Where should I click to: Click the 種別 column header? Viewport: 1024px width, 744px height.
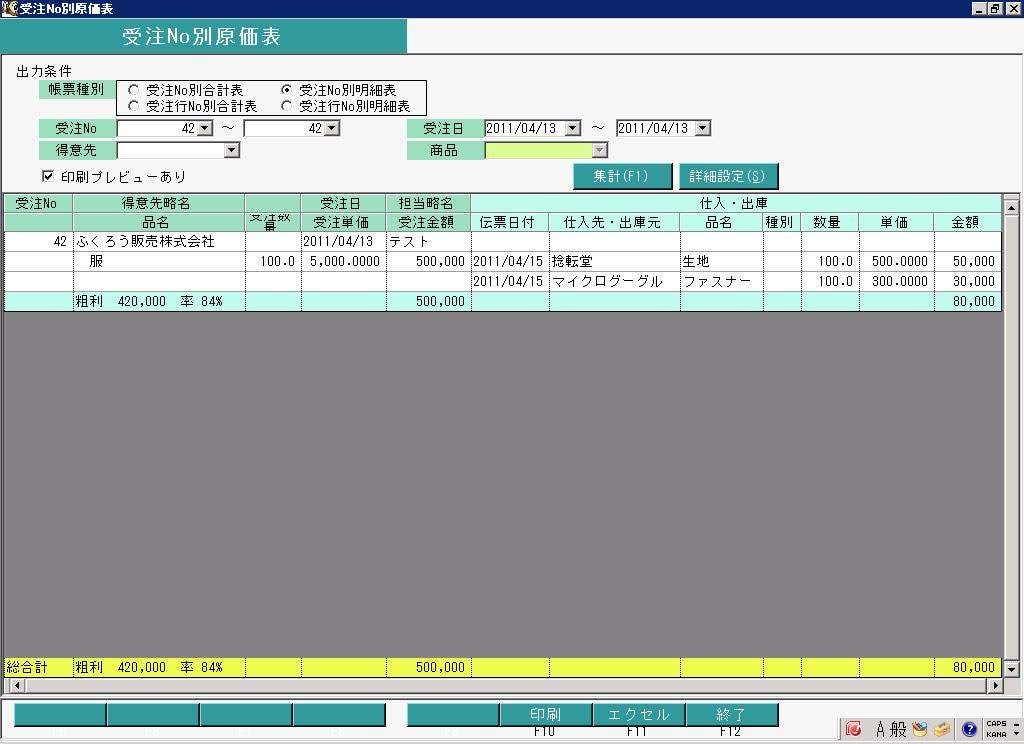click(x=782, y=222)
